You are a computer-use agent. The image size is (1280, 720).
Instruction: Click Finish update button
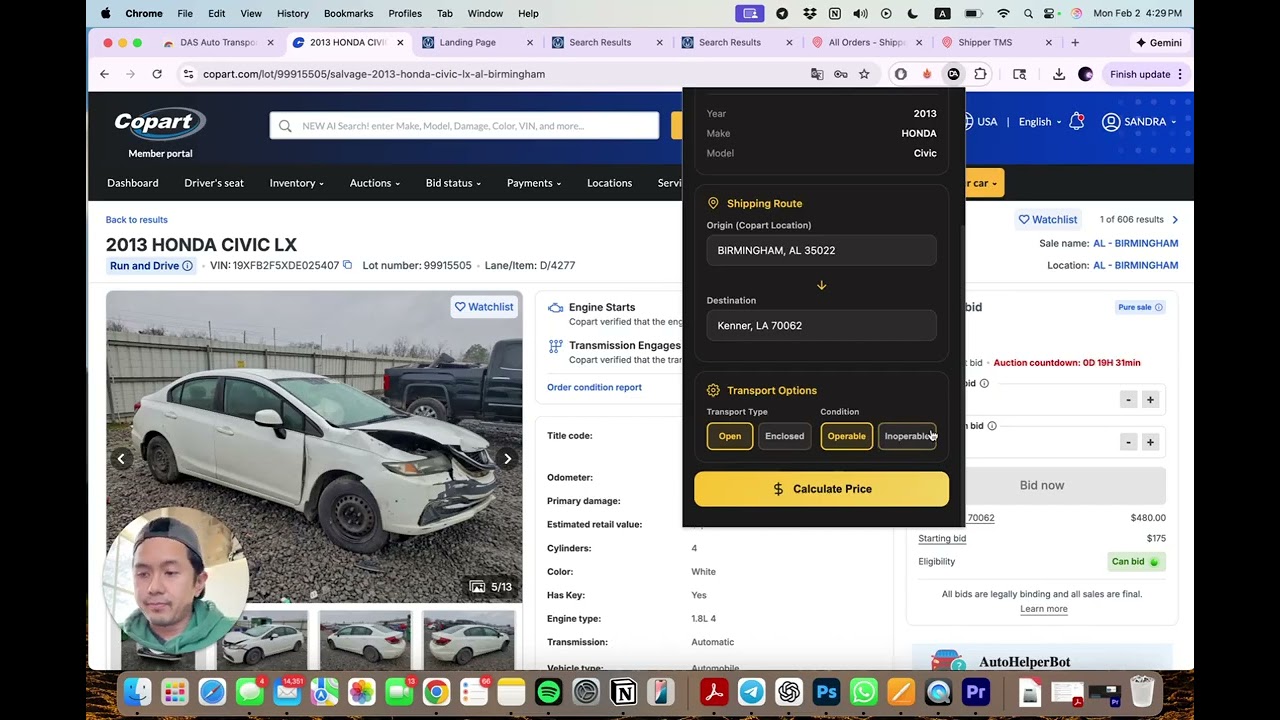coord(1140,74)
